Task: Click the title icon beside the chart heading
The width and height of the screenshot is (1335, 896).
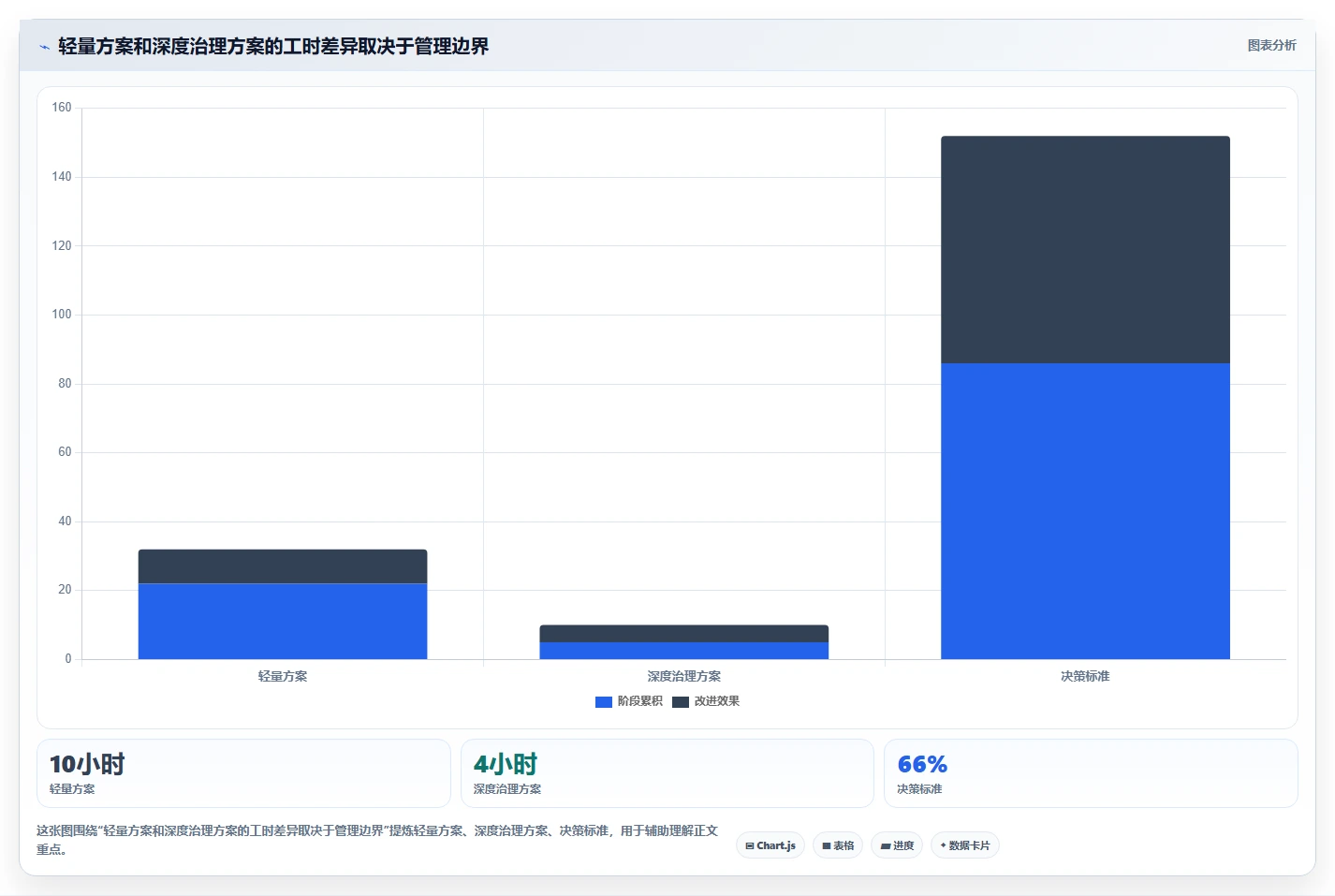Action: [x=44, y=47]
